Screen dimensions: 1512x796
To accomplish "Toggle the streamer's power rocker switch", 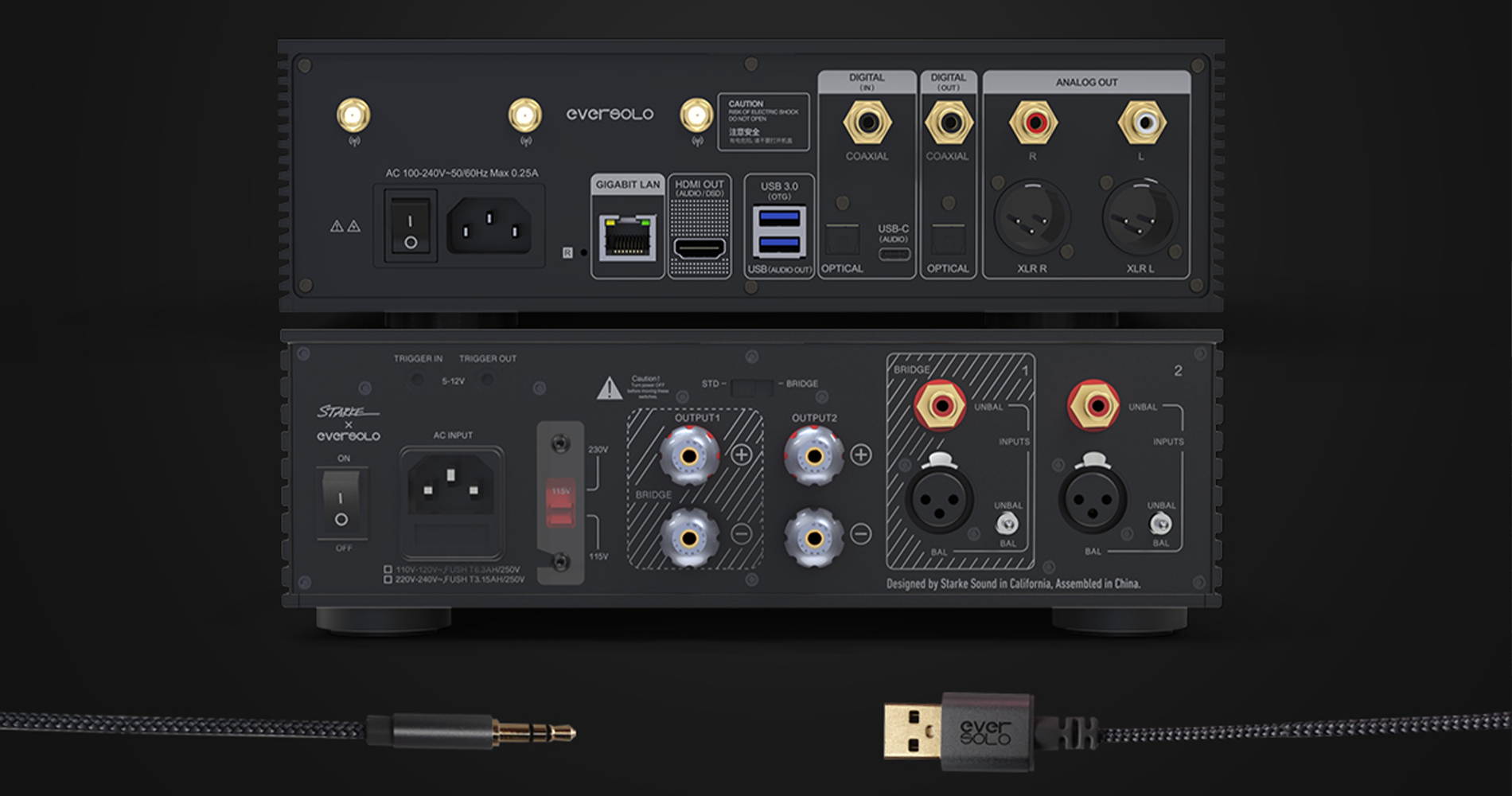I will click(x=411, y=226).
